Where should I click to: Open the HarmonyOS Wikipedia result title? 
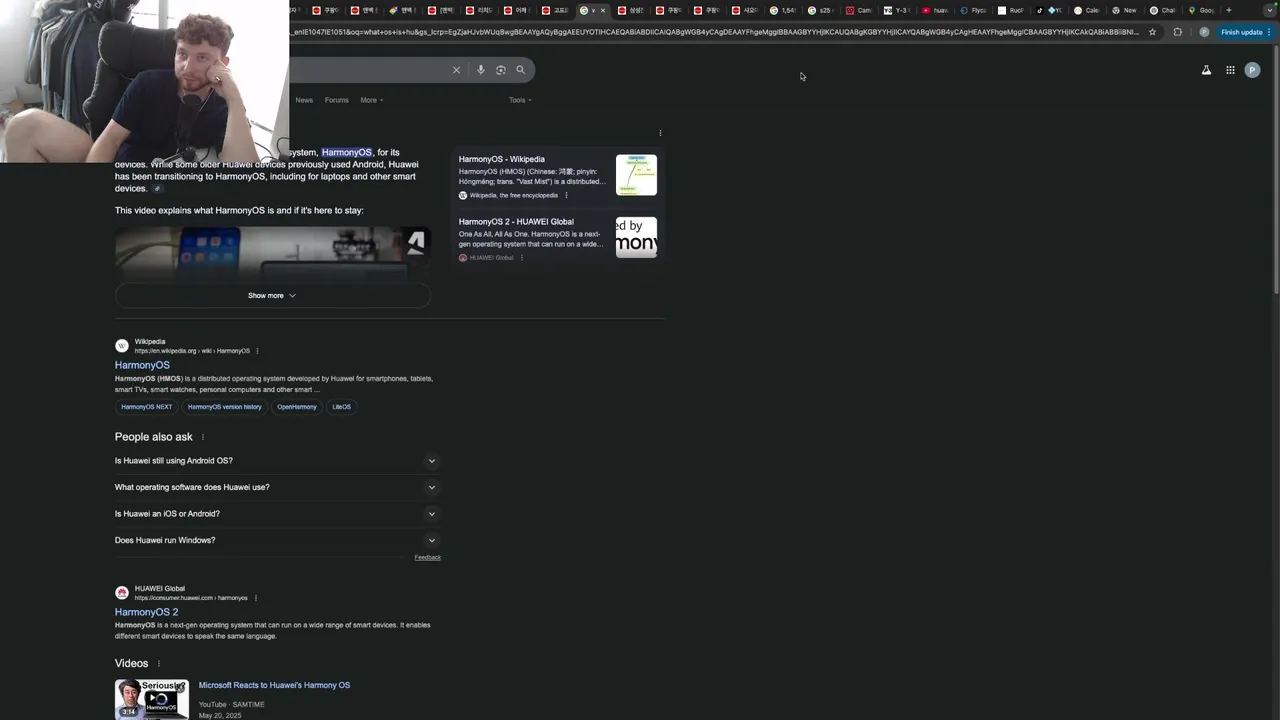click(x=142, y=365)
